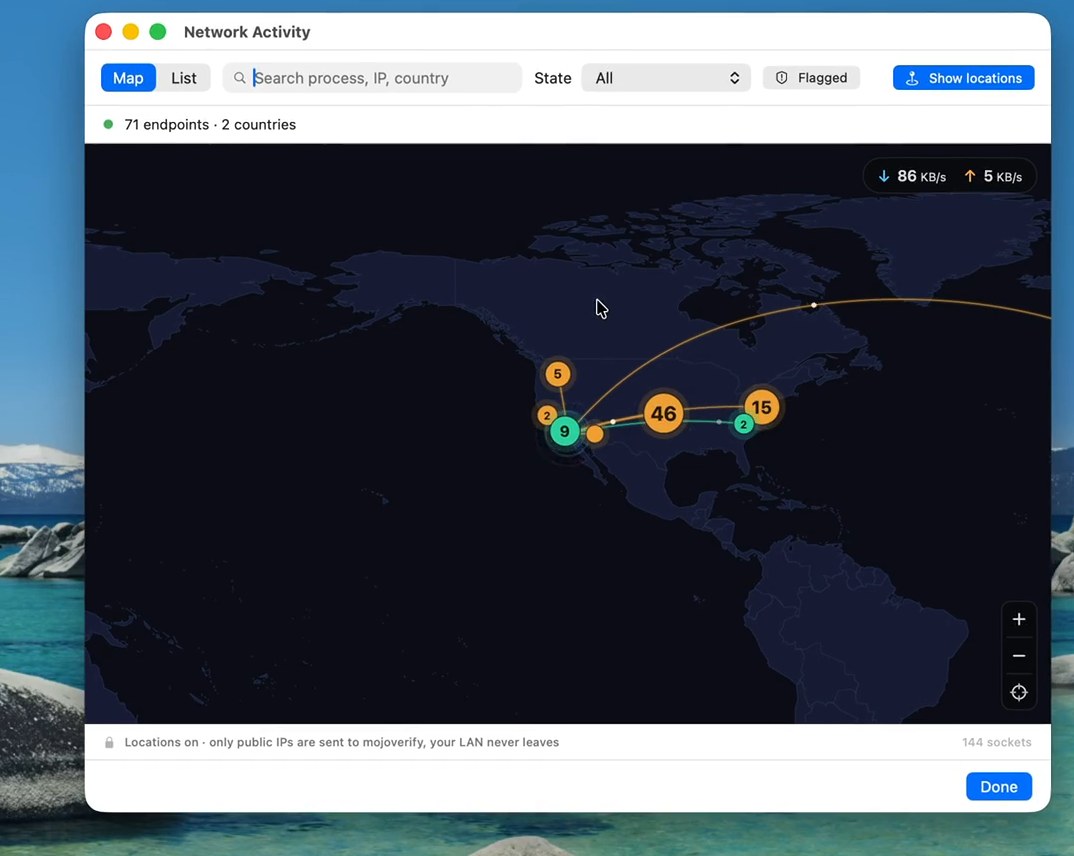
Task: Click the shield icon on Flagged button
Action: (782, 78)
